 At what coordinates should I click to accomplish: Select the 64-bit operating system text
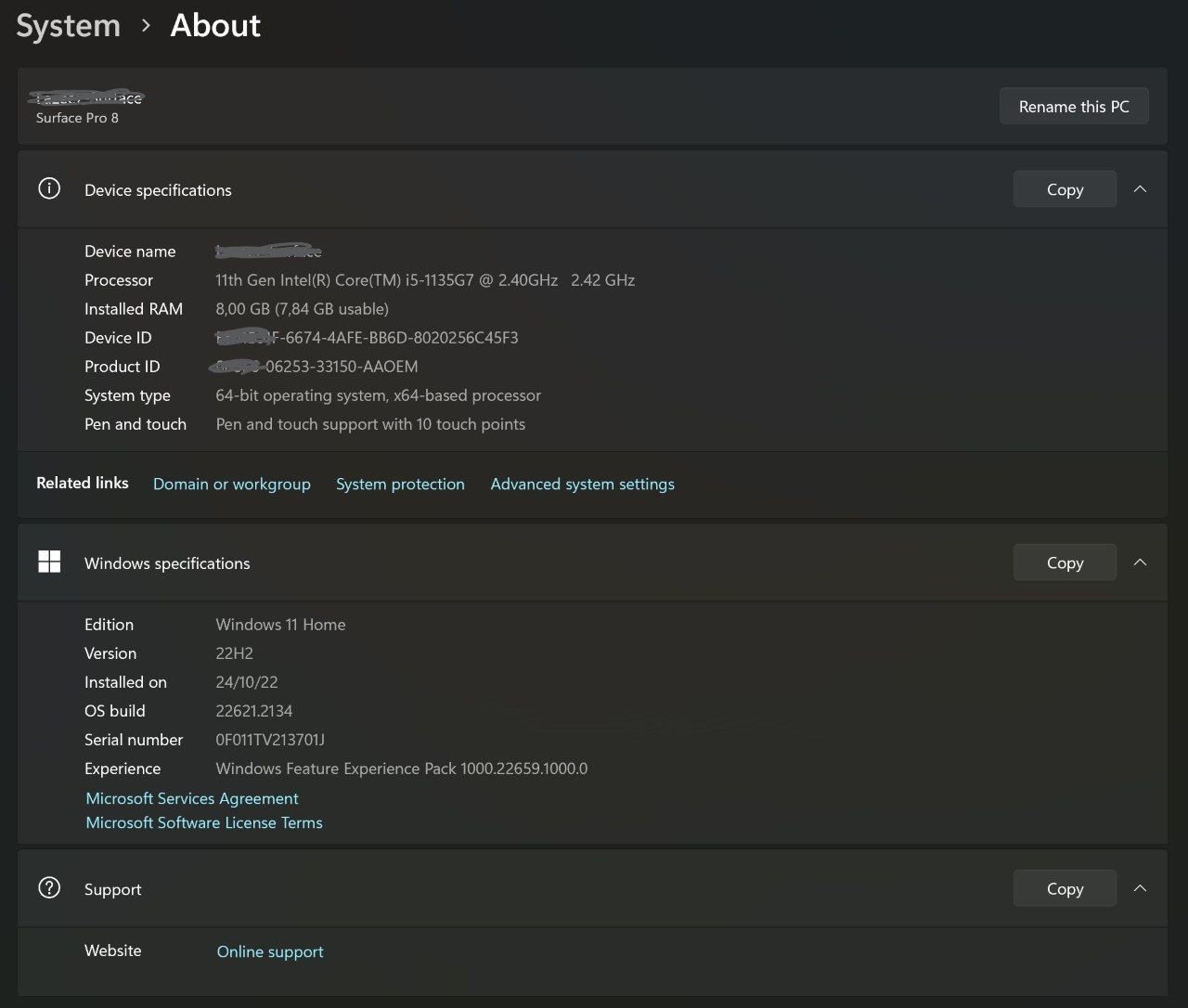[x=378, y=395]
